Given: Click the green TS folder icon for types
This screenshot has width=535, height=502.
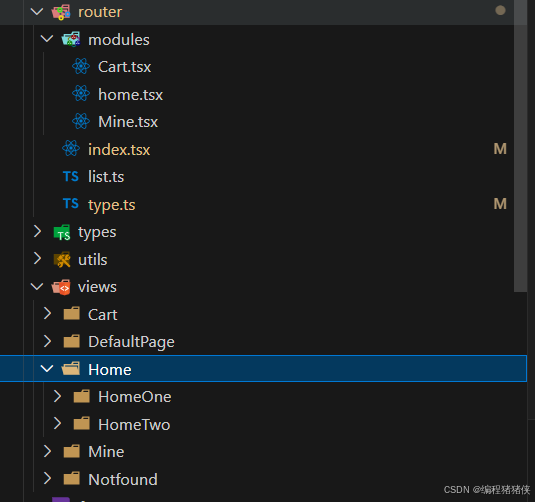Looking at the screenshot, I should 62,232.
